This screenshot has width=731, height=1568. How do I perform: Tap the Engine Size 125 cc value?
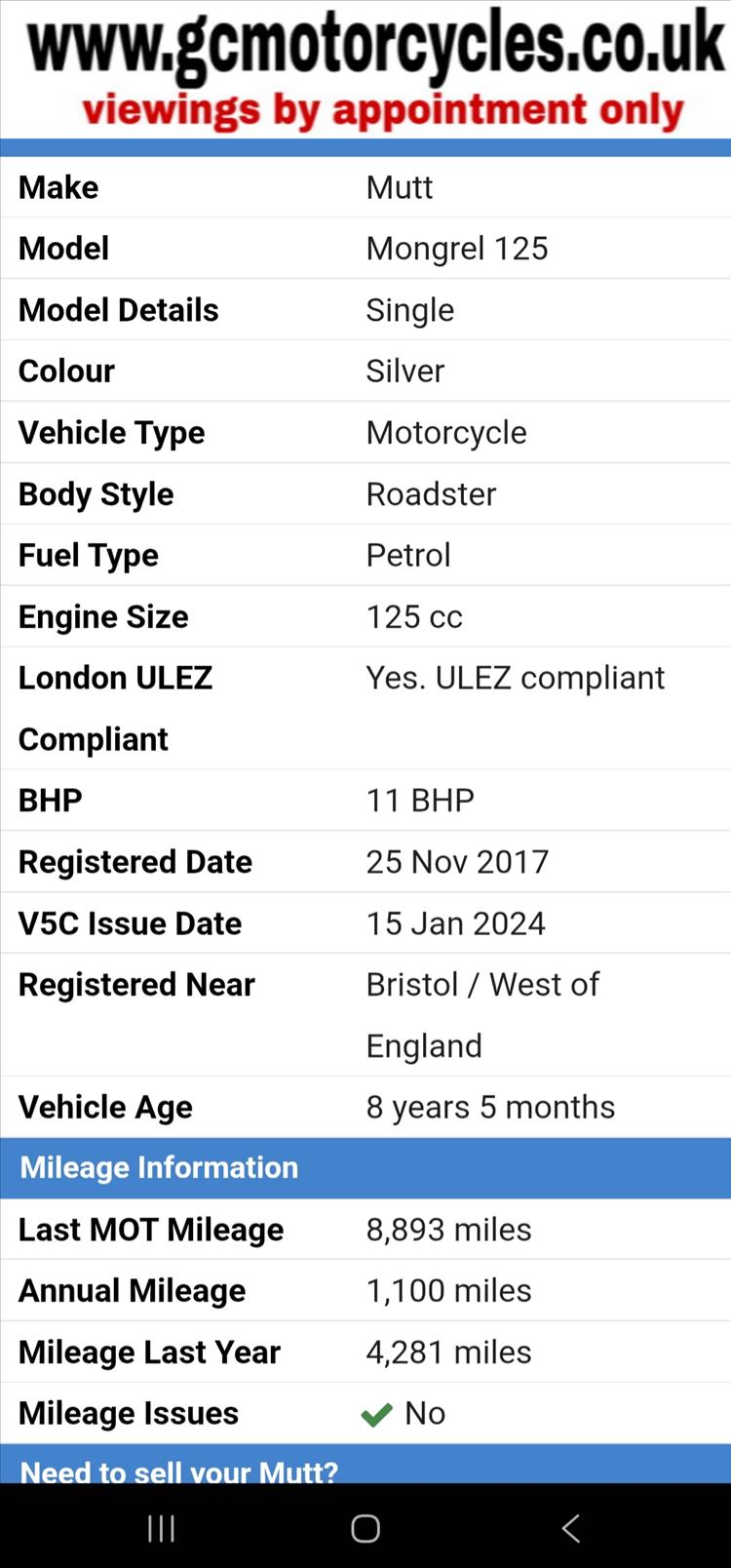tap(414, 617)
